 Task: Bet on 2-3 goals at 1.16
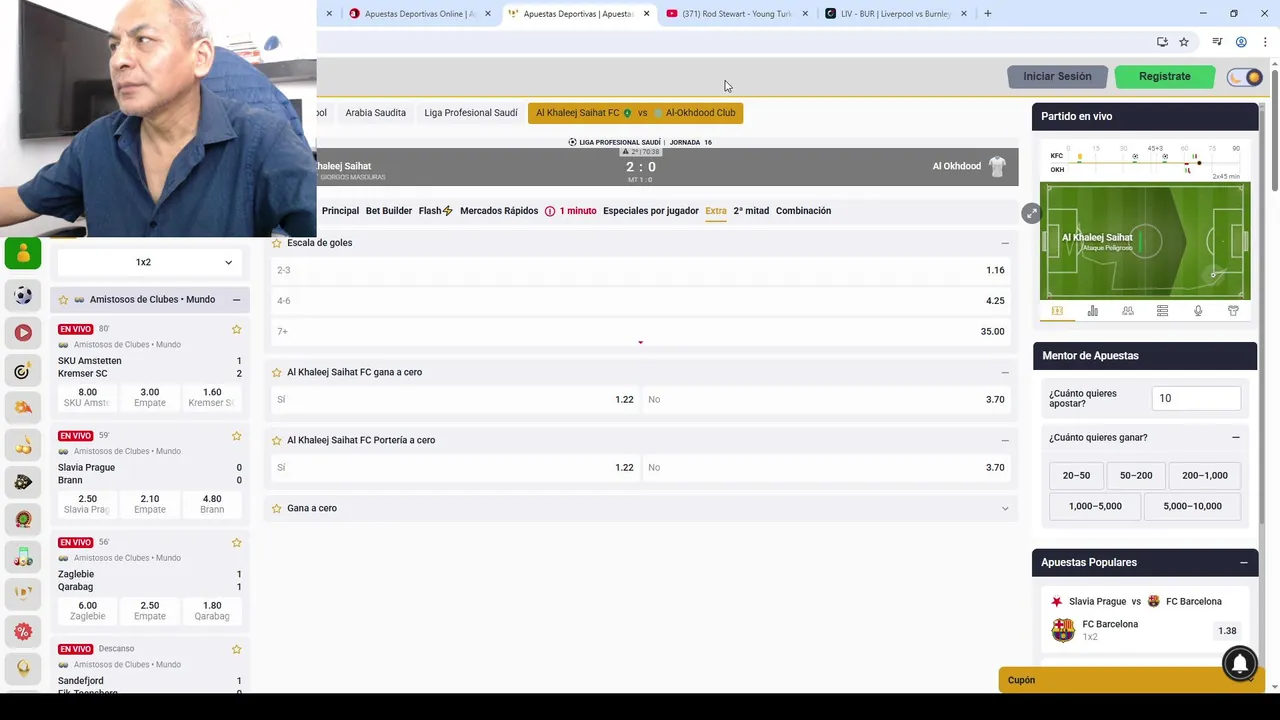pyautogui.click(x=641, y=270)
